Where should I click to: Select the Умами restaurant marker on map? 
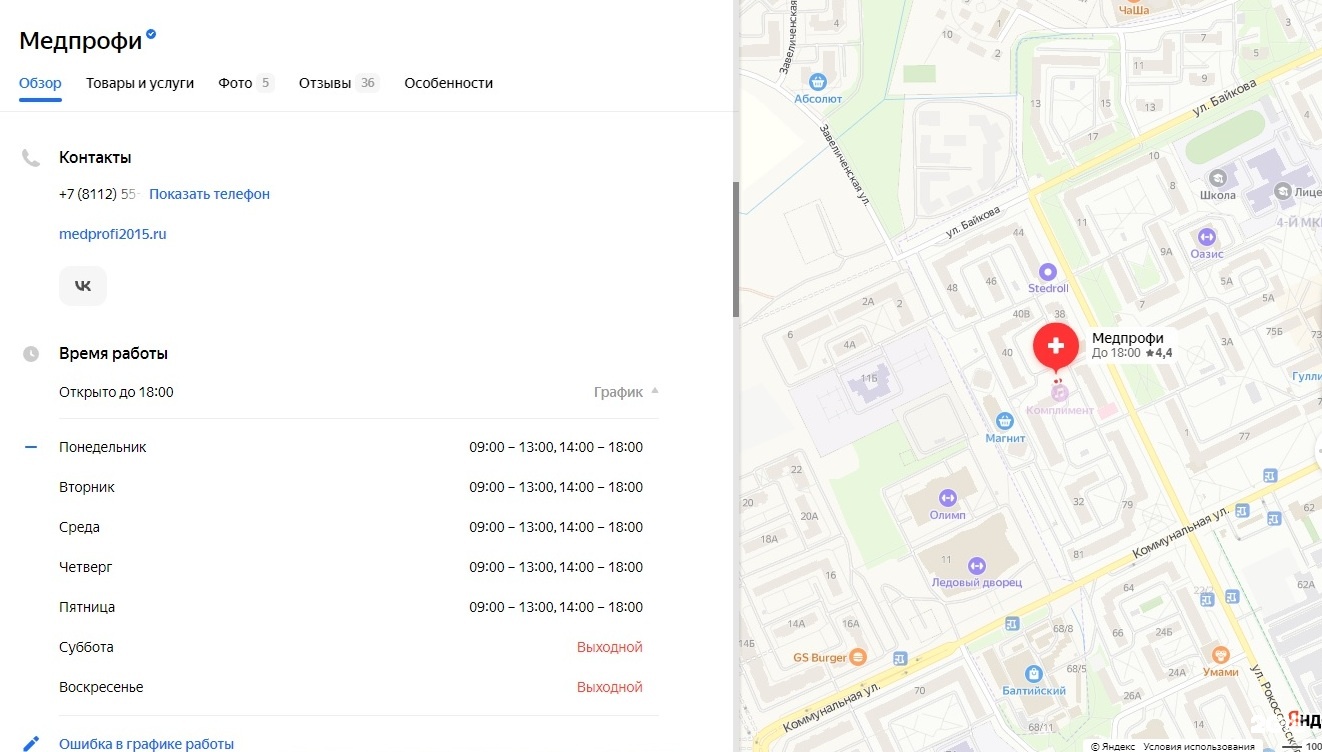(1220, 655)
